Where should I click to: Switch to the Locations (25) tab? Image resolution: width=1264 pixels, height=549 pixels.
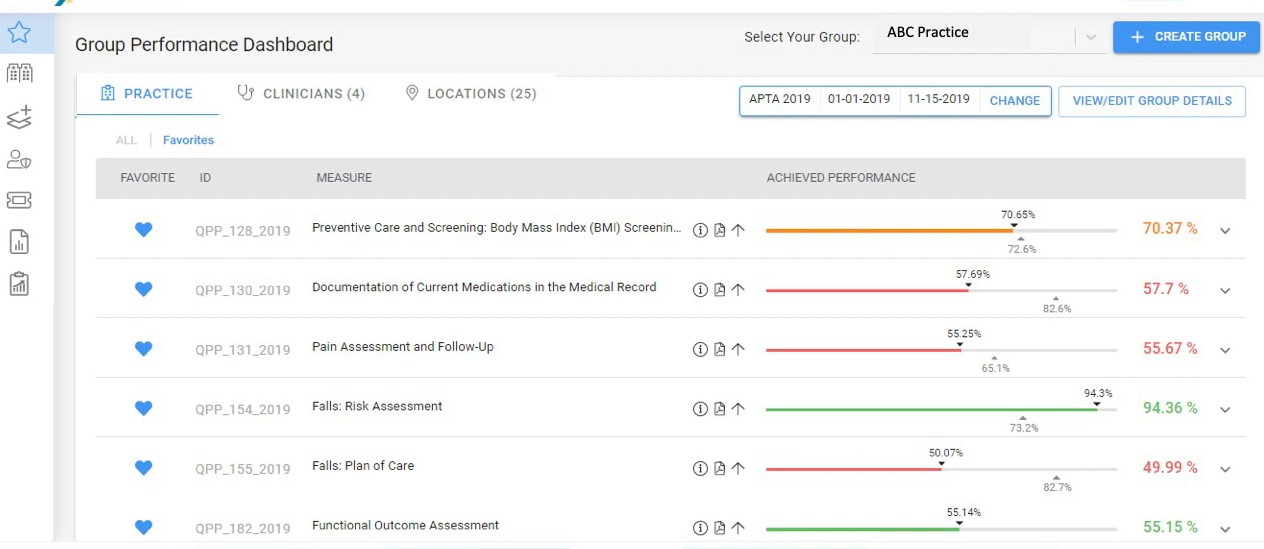[471, 94]
